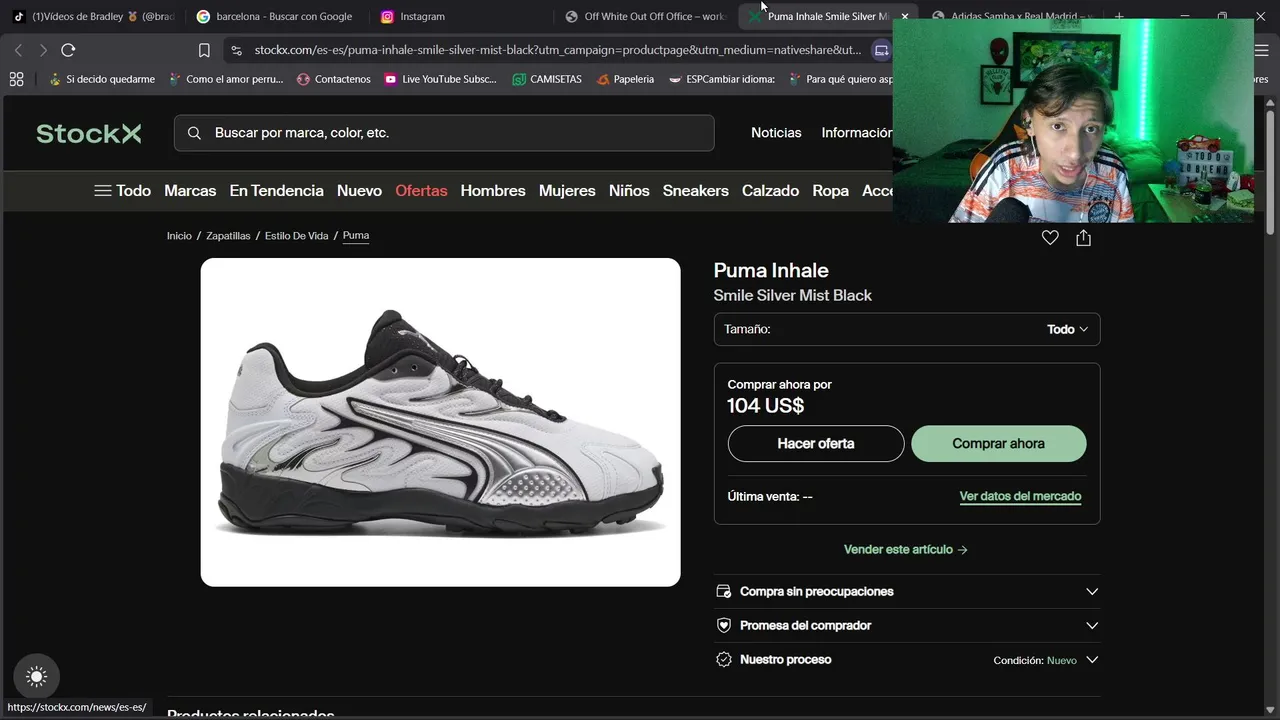
Task: Expand Nuestro proceso section chevron
Action: tap(1092, 660)
